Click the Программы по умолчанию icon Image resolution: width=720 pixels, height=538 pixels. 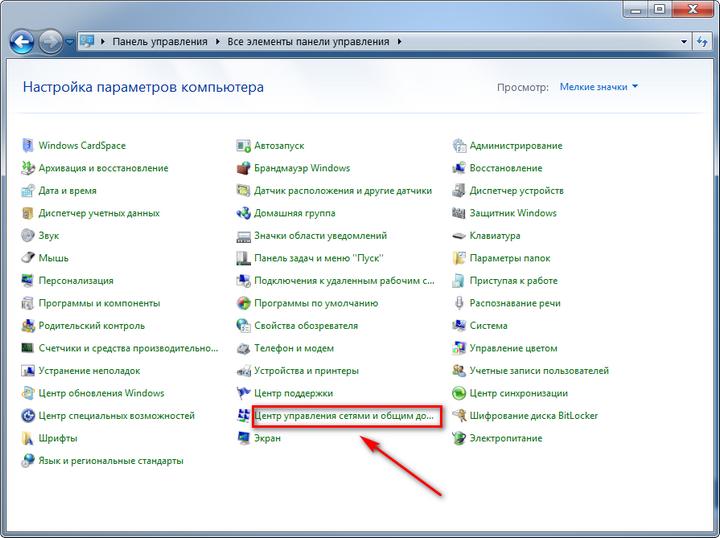[243, 303]
